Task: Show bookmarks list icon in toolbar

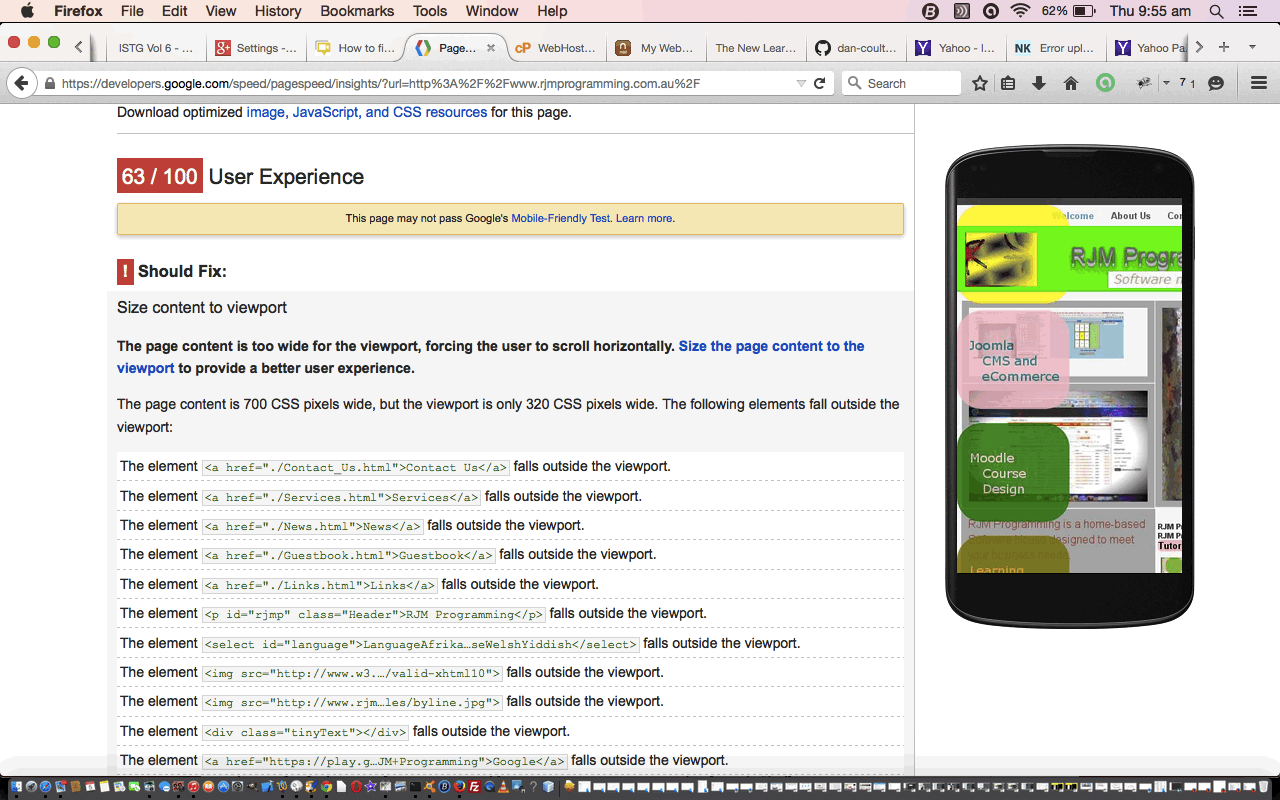Action: (x=1008, y=84)
